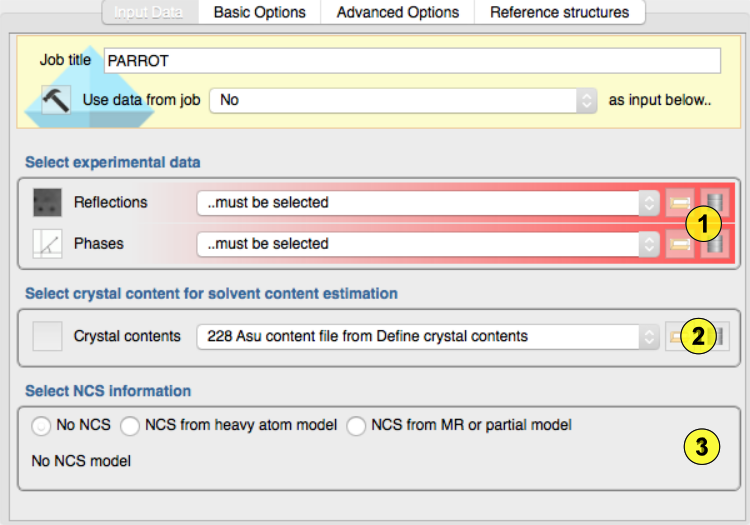Click the Crystal contents data type icon
Screen dimensions: 750x525
[47, 336]
